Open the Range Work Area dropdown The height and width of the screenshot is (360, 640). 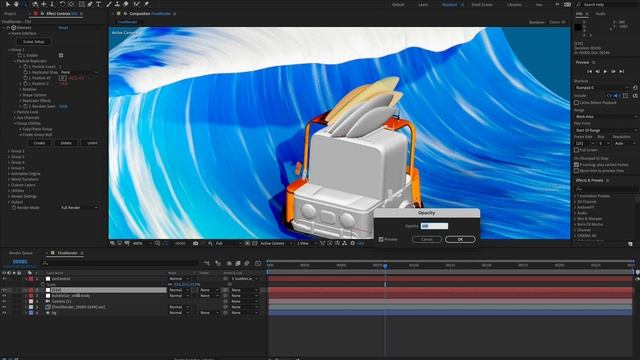point(606,117)
